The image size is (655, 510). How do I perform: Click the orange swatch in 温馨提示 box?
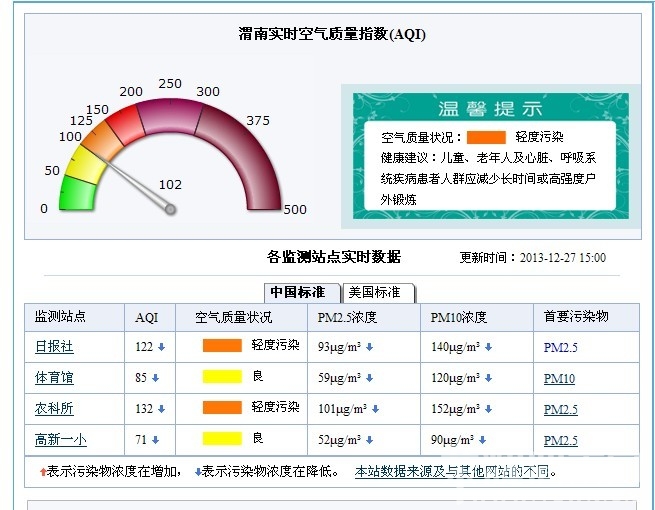click(x=486, y=137)
